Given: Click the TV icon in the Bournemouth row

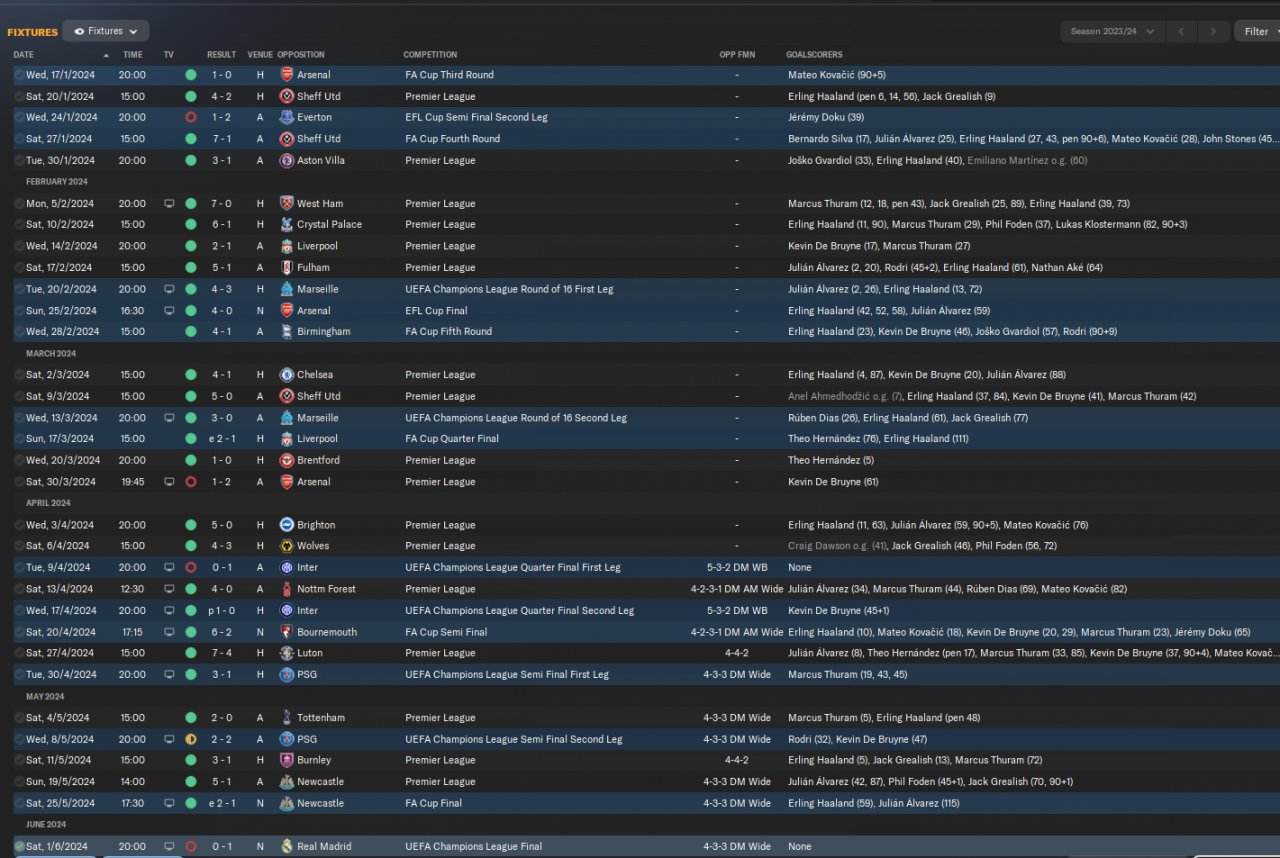Looking at the screenshot, I should click(x=169, y=632).
